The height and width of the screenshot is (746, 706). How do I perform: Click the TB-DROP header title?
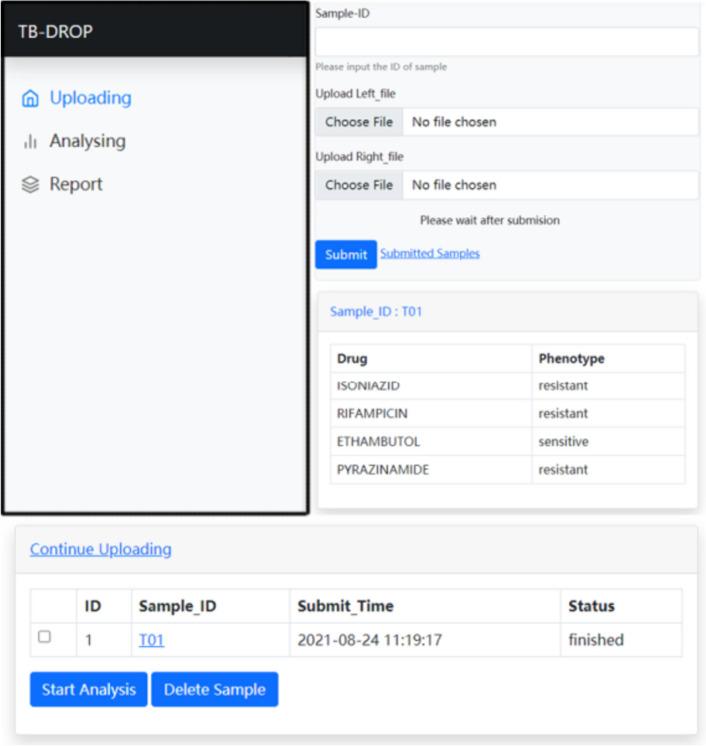tap(54, 30)
